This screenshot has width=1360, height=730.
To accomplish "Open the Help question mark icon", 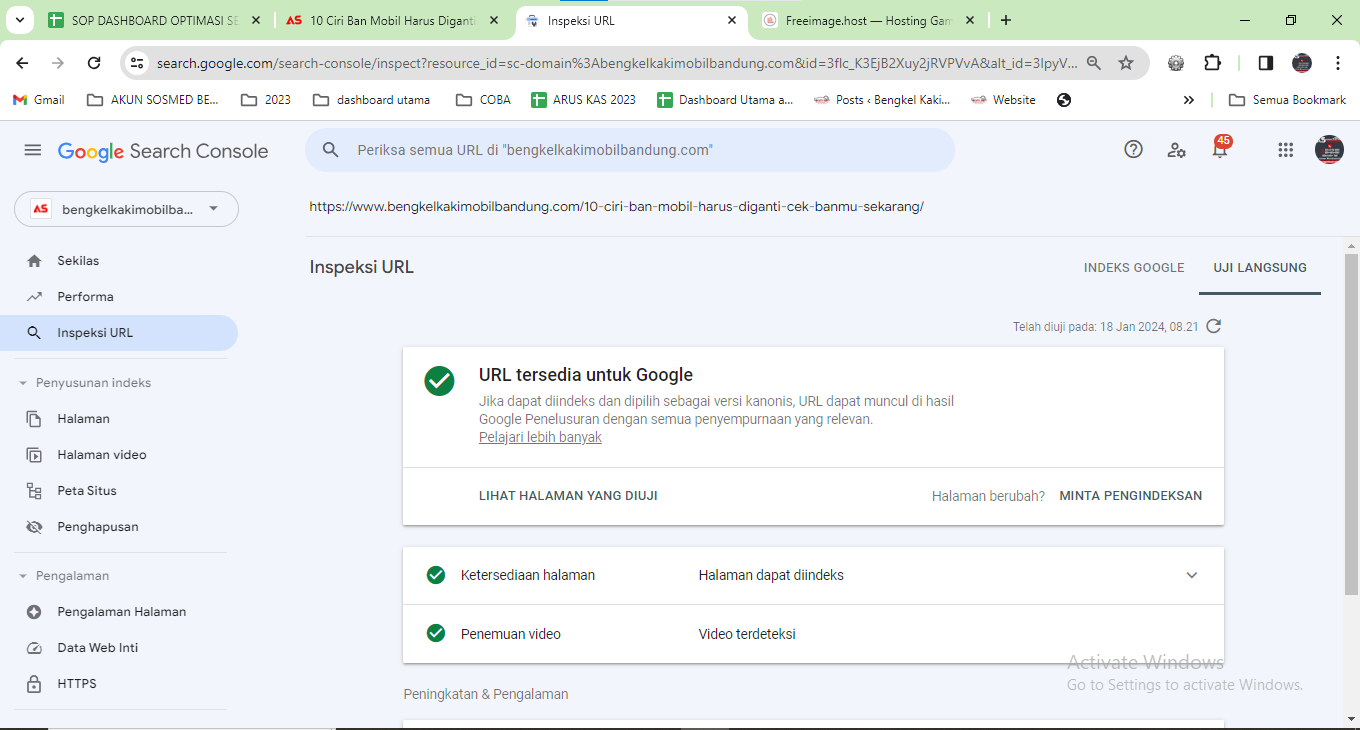I will coord(1133,150).
